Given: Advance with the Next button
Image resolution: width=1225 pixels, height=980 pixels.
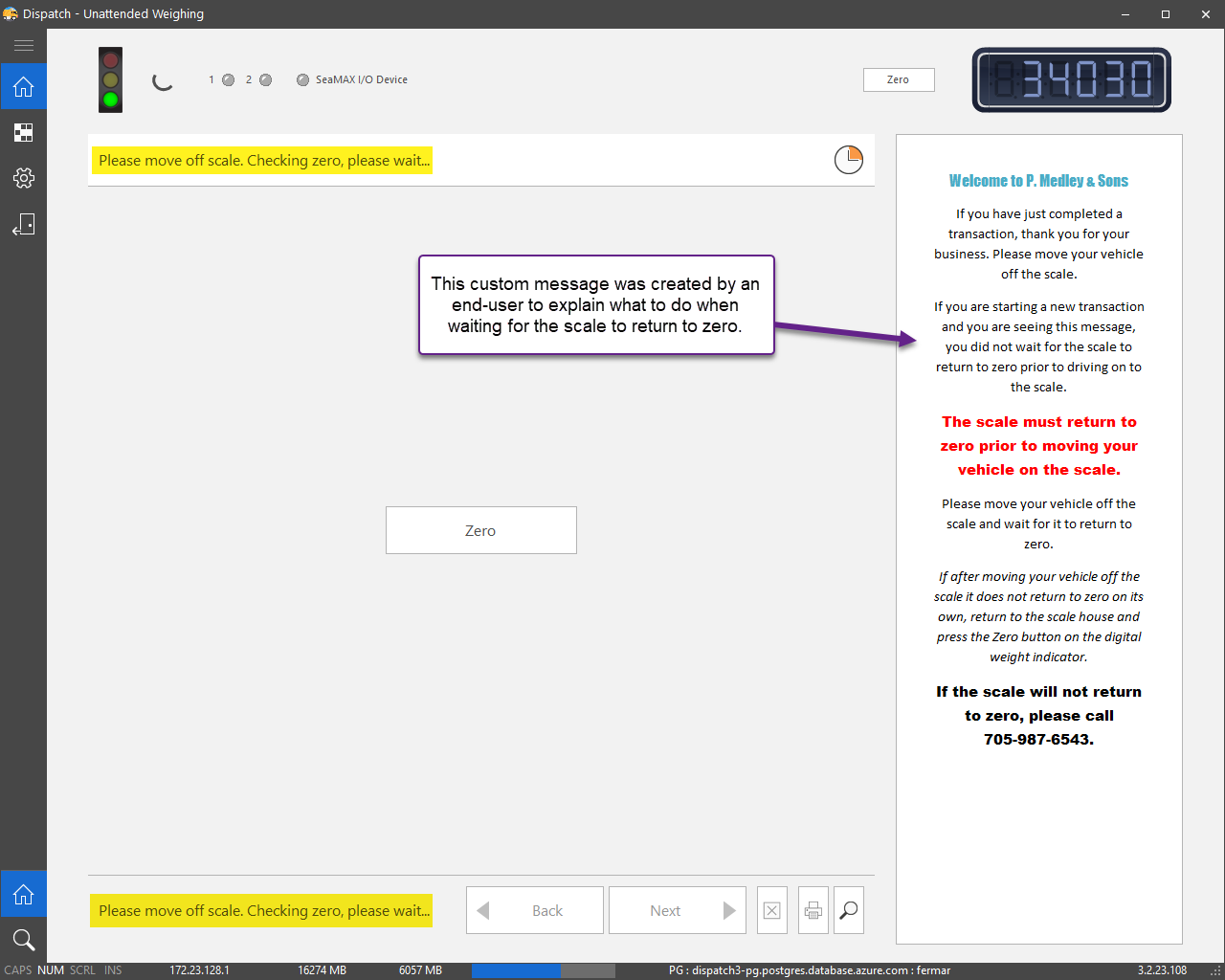Looking at the screenshot, I should point(677,910).
